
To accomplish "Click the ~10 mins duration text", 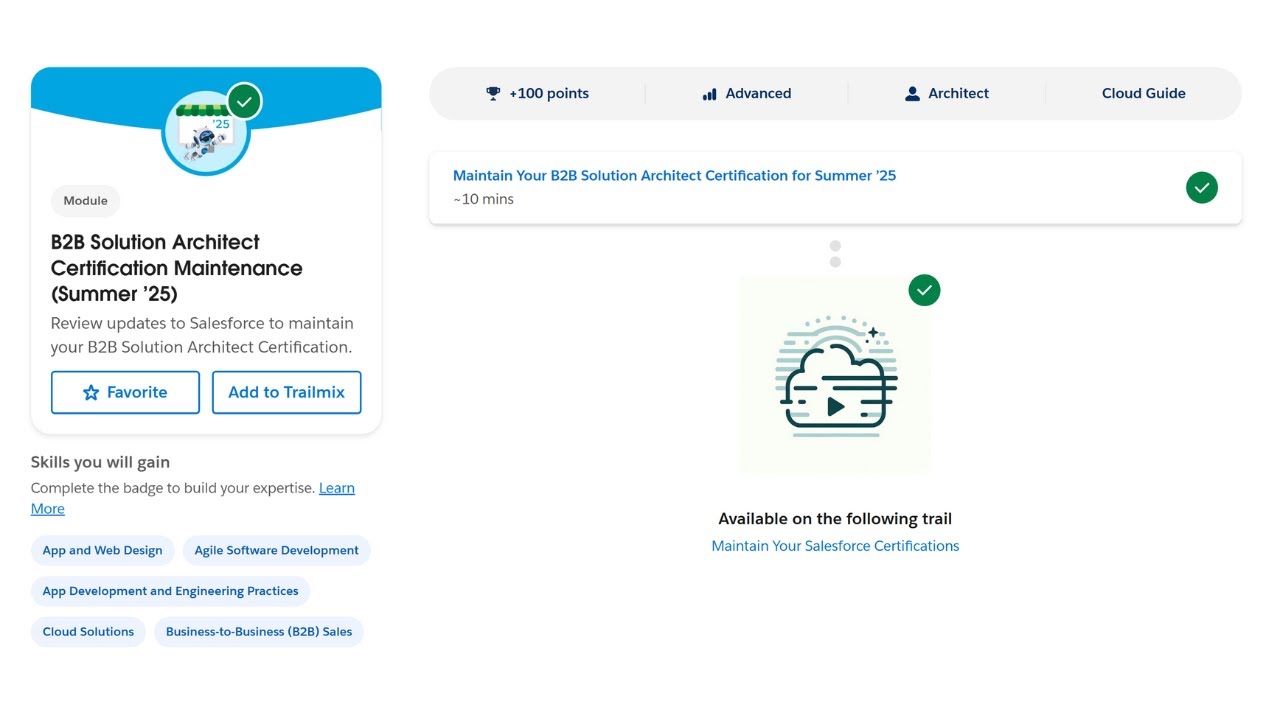I will (x=483, y=199).
